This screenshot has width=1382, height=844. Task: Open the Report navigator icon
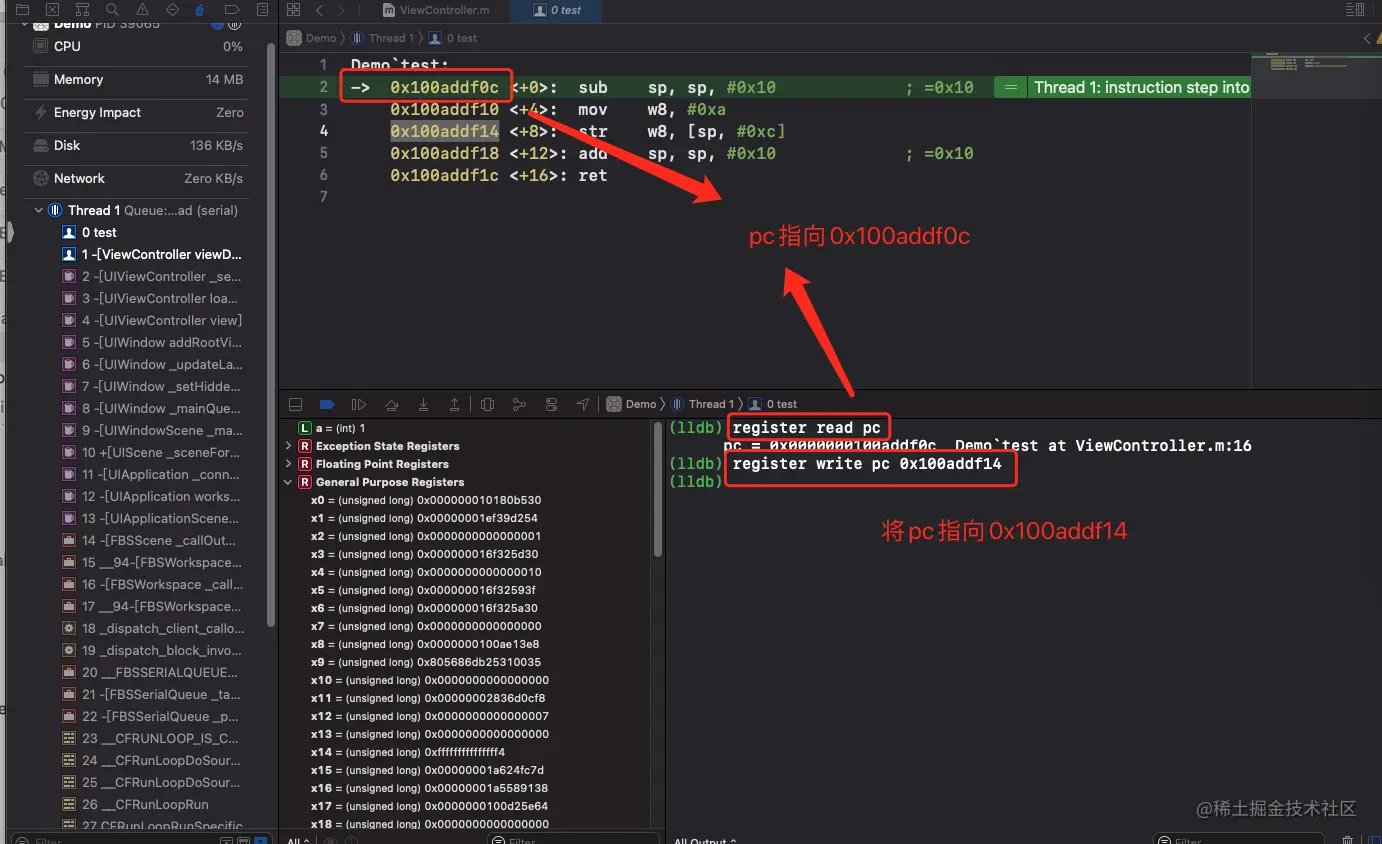point(262,9)
